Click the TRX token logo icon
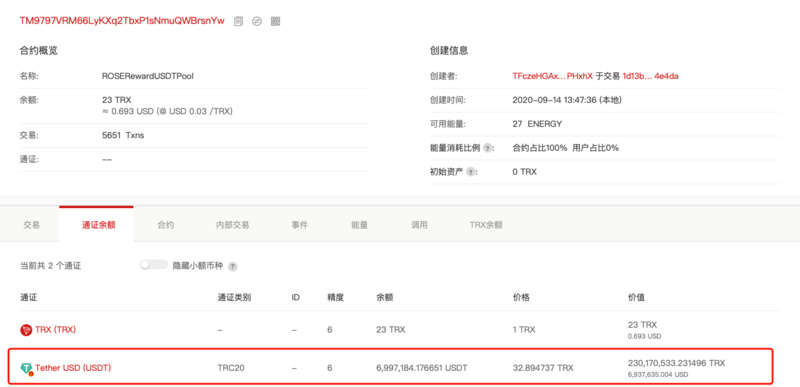800x387 pixels. (x=26, y=330)
